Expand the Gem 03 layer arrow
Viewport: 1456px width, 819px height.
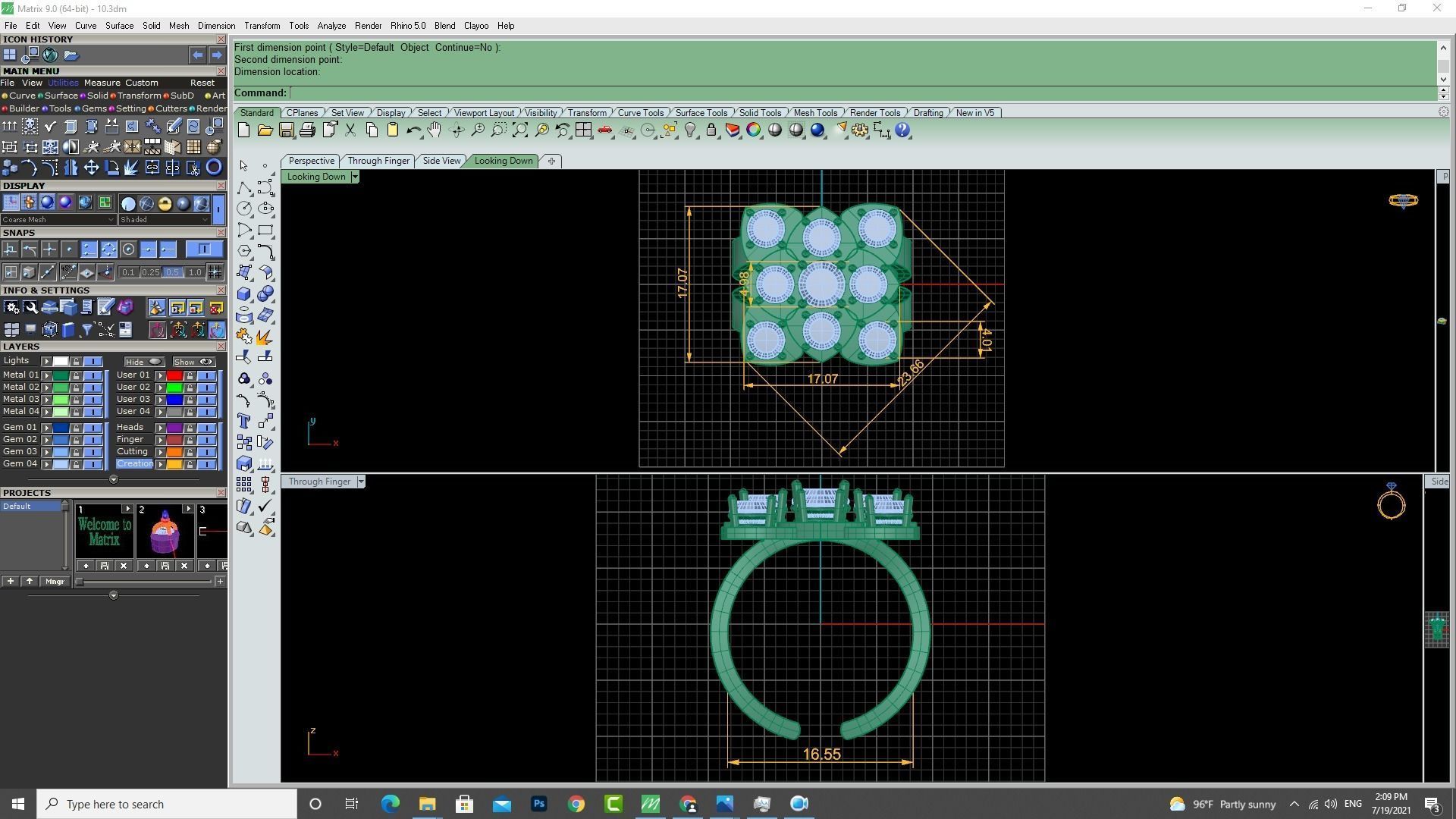tap(46, 452)
